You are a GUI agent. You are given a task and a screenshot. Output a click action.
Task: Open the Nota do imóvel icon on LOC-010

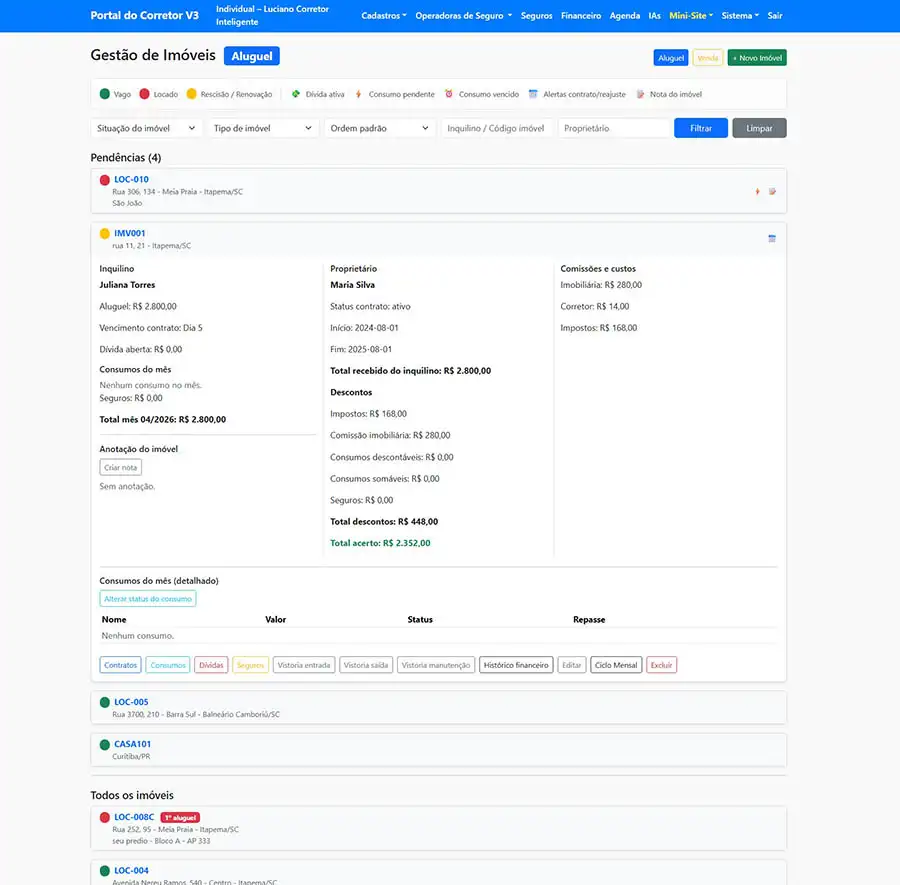click(x=771, y=191)
